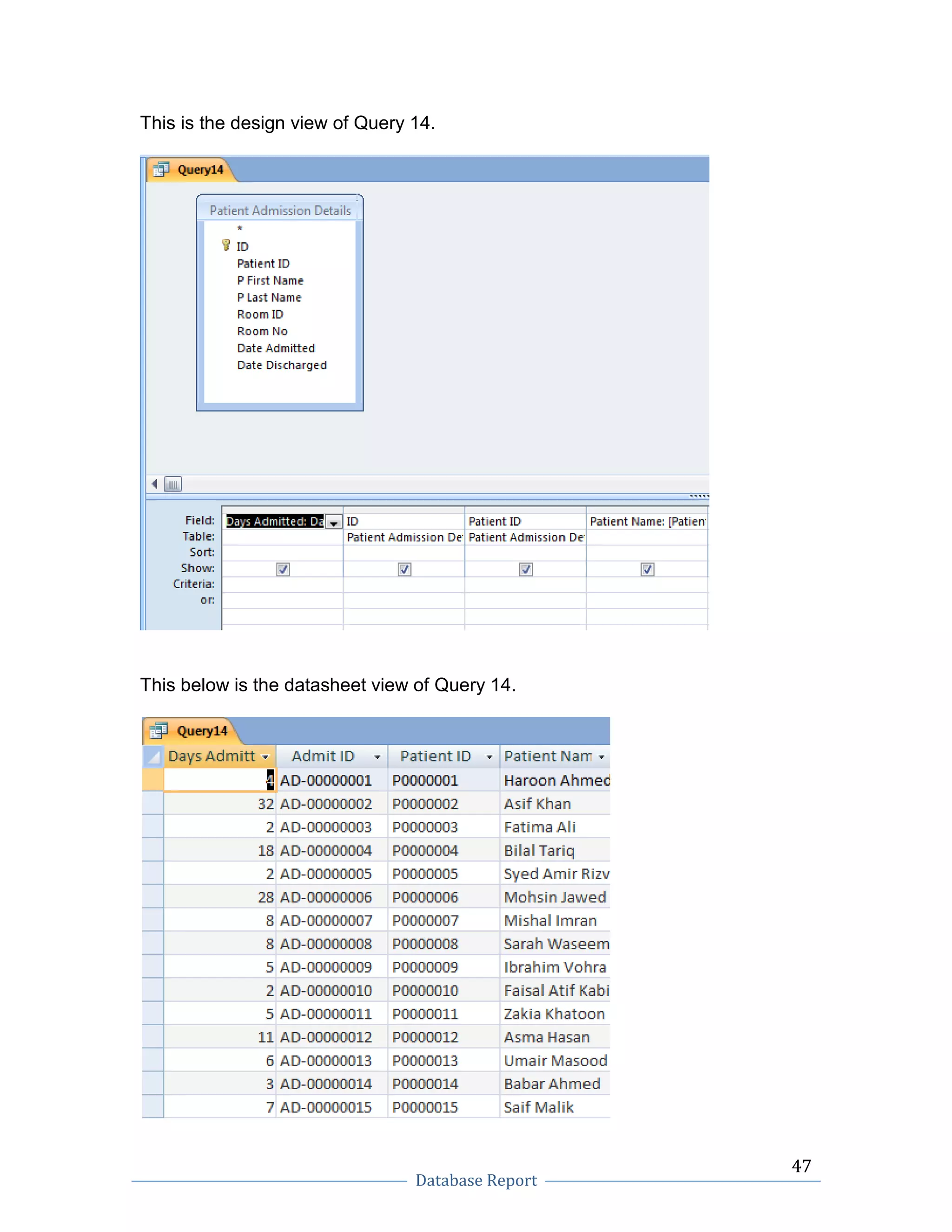Screen dimensions: 952x1232
Task: Click the Days Admitt column header
Action: (219, 756)
